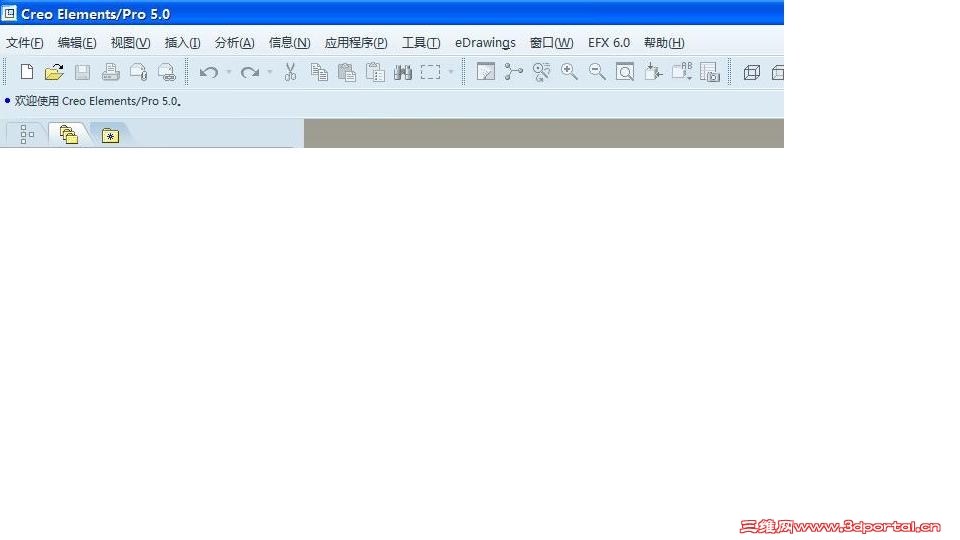Open the 帮助(H) menu
The image size is (960, 540).
[x=664, y=43]
